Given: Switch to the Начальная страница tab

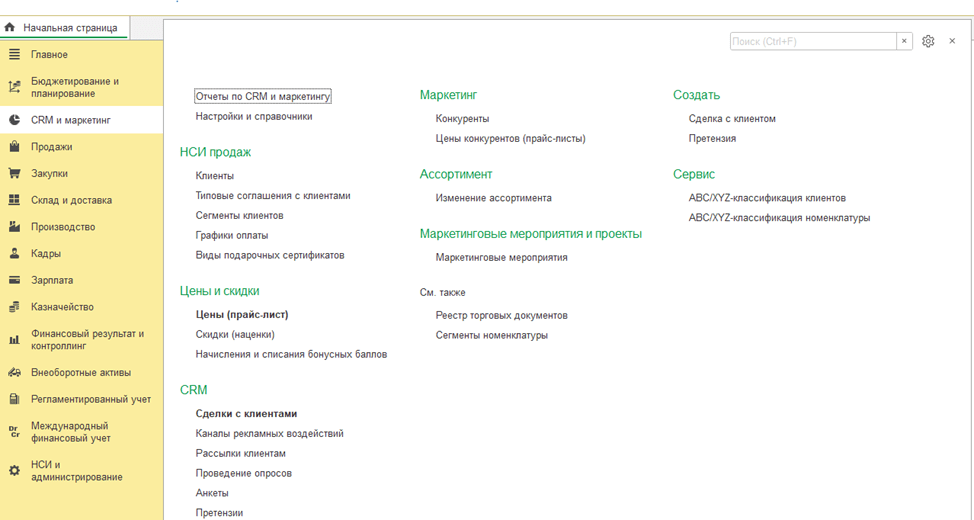Looking at the screenshot, I should click(x=69, y=28).
